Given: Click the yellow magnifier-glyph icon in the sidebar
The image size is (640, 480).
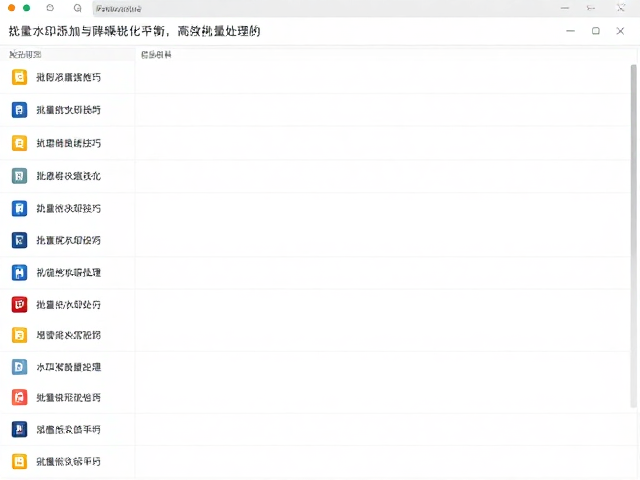Looking at the screenshot, I should coord(19,143).
